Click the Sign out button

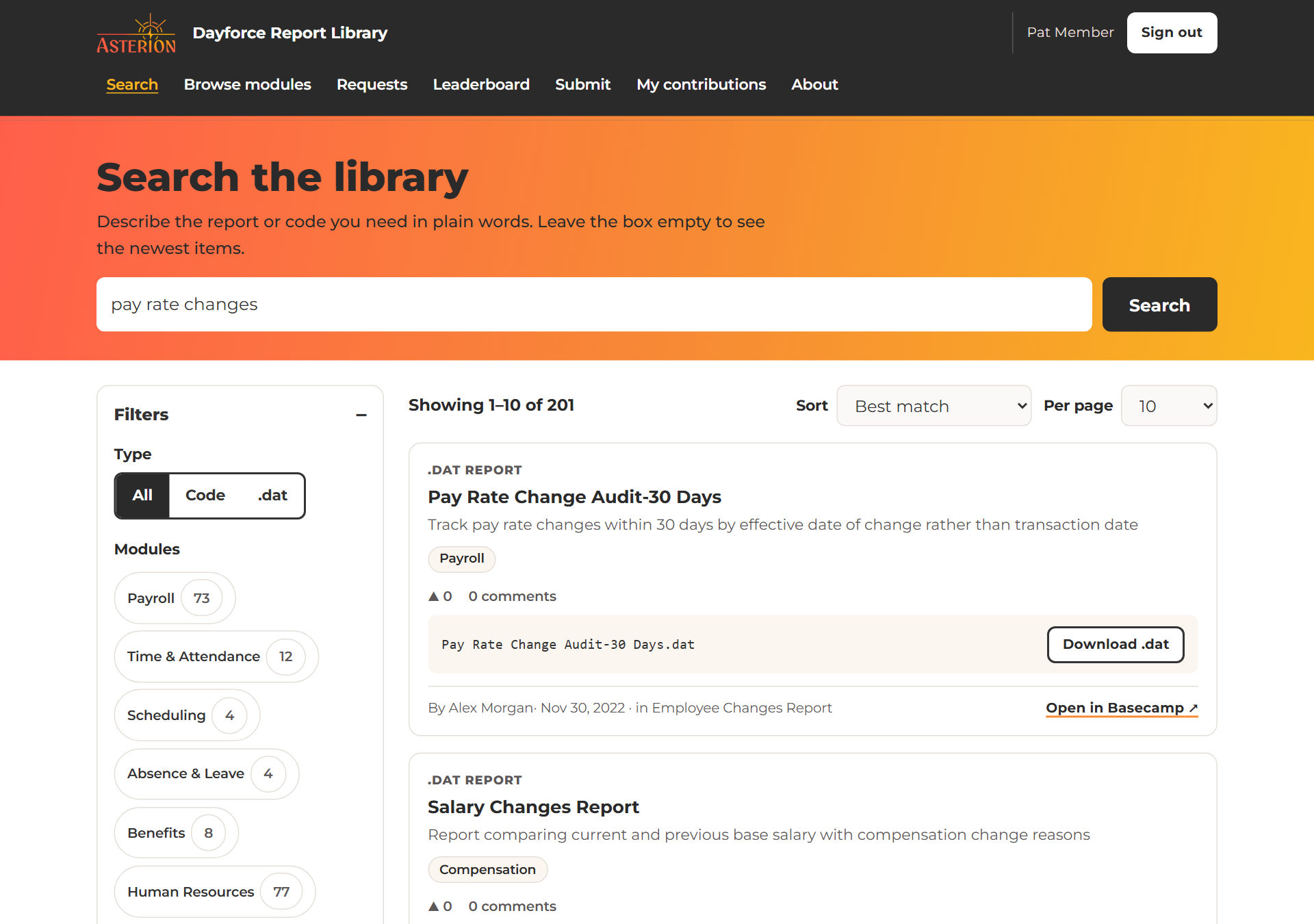tap(1172, 33)
